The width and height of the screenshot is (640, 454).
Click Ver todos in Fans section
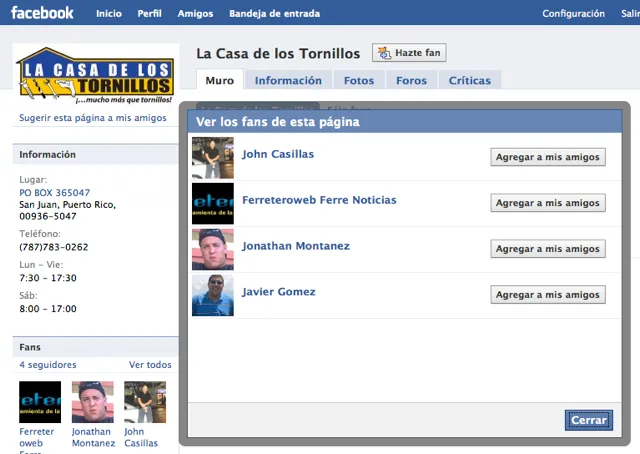pyautogui.click(x=150, y=365)
